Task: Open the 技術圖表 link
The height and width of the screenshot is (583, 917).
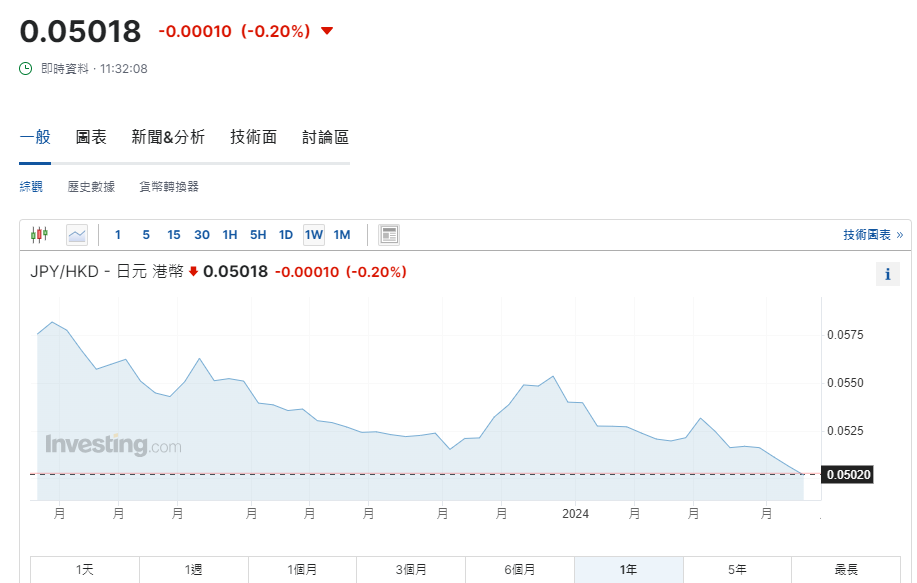Action: 872,235
